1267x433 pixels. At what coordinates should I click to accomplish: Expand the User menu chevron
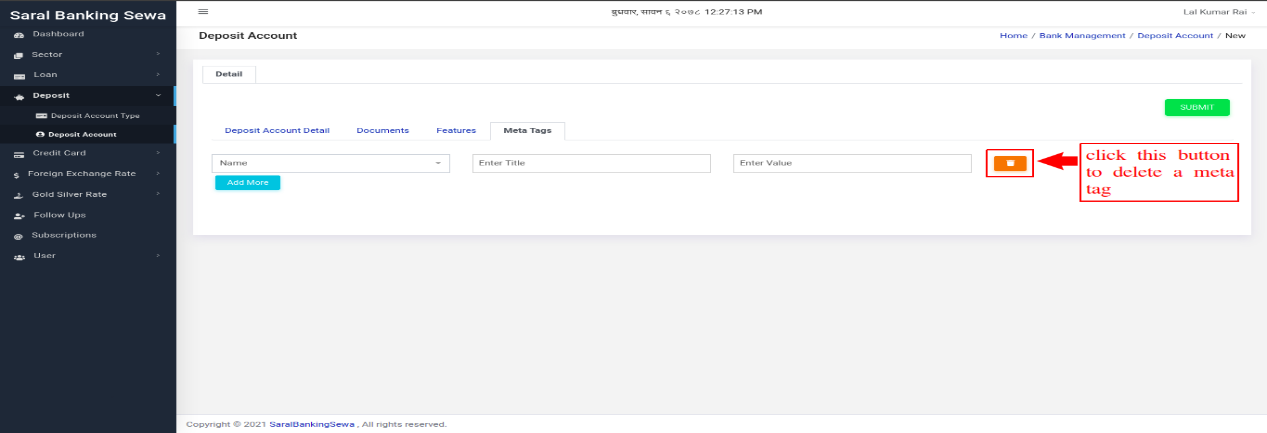point(158,255)
